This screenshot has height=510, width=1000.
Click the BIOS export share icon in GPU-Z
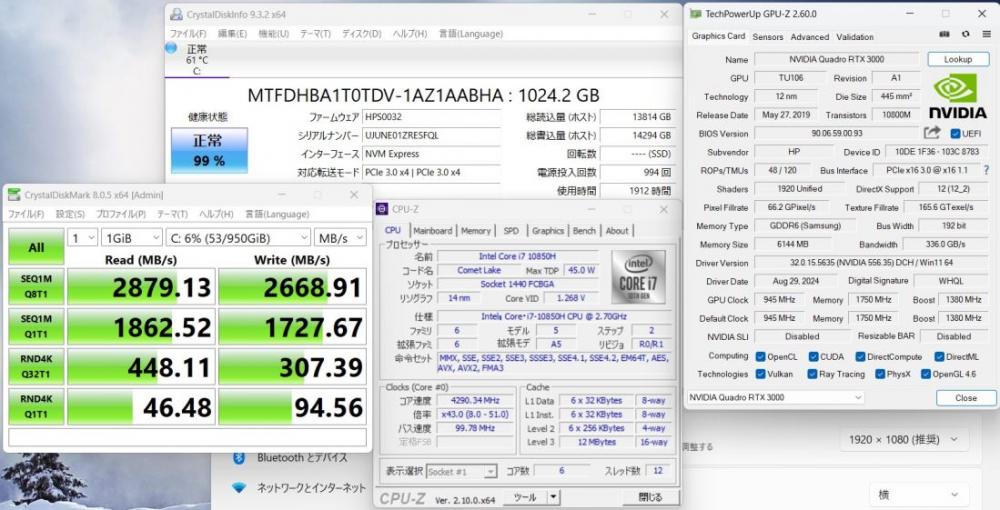point(932,133)
